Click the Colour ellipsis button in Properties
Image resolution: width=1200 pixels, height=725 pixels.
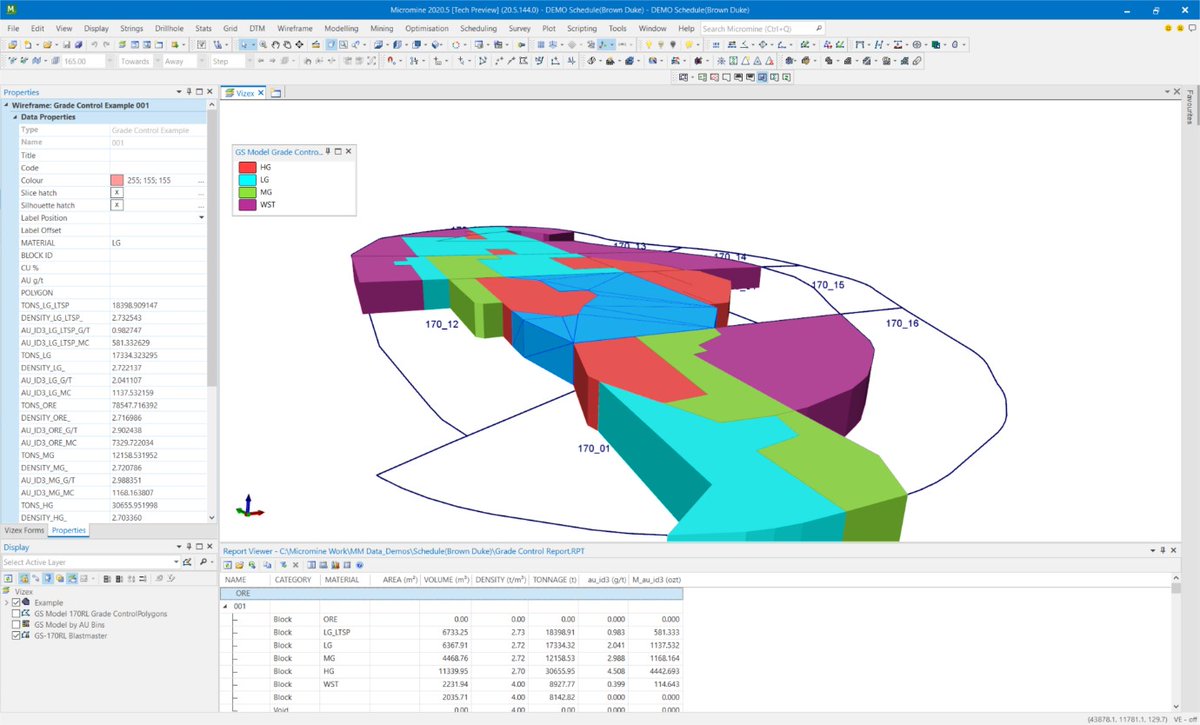(201, 180)
